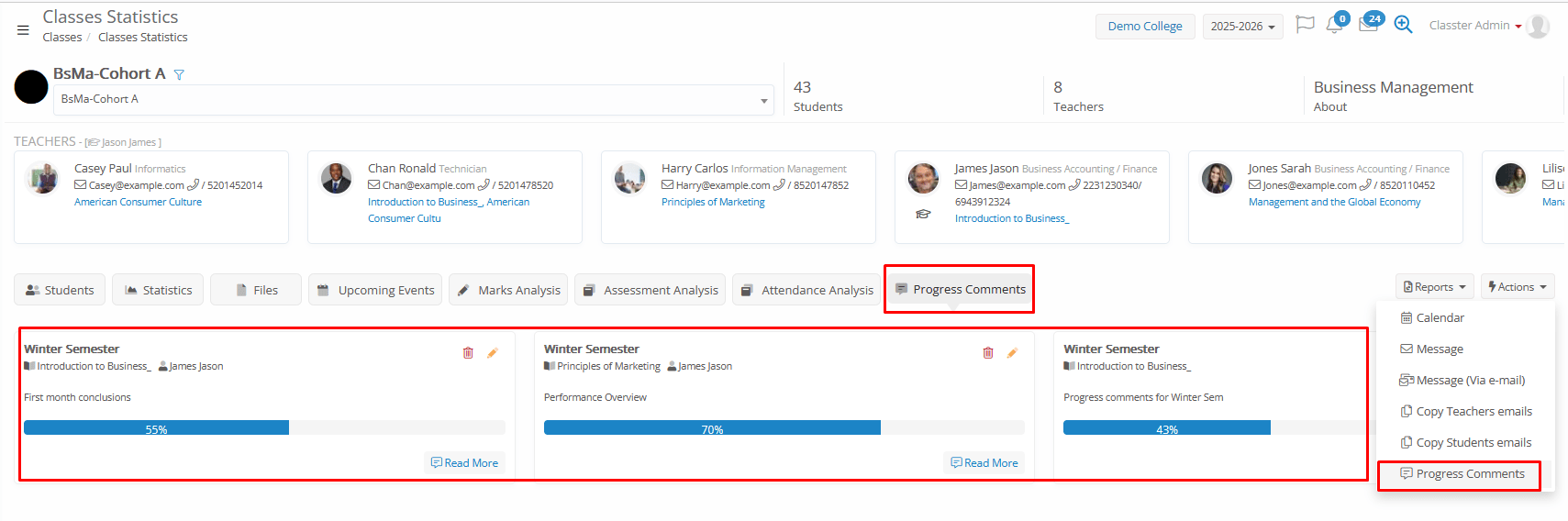Click the 70% progress bar

click(712, 428)
